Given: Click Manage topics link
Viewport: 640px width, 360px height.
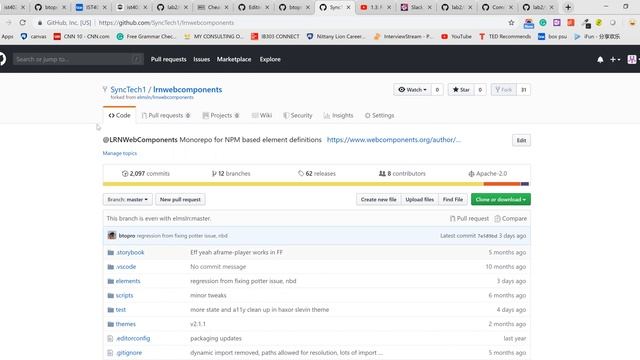Looking at the screenshot, I should [x=120, y=153].
